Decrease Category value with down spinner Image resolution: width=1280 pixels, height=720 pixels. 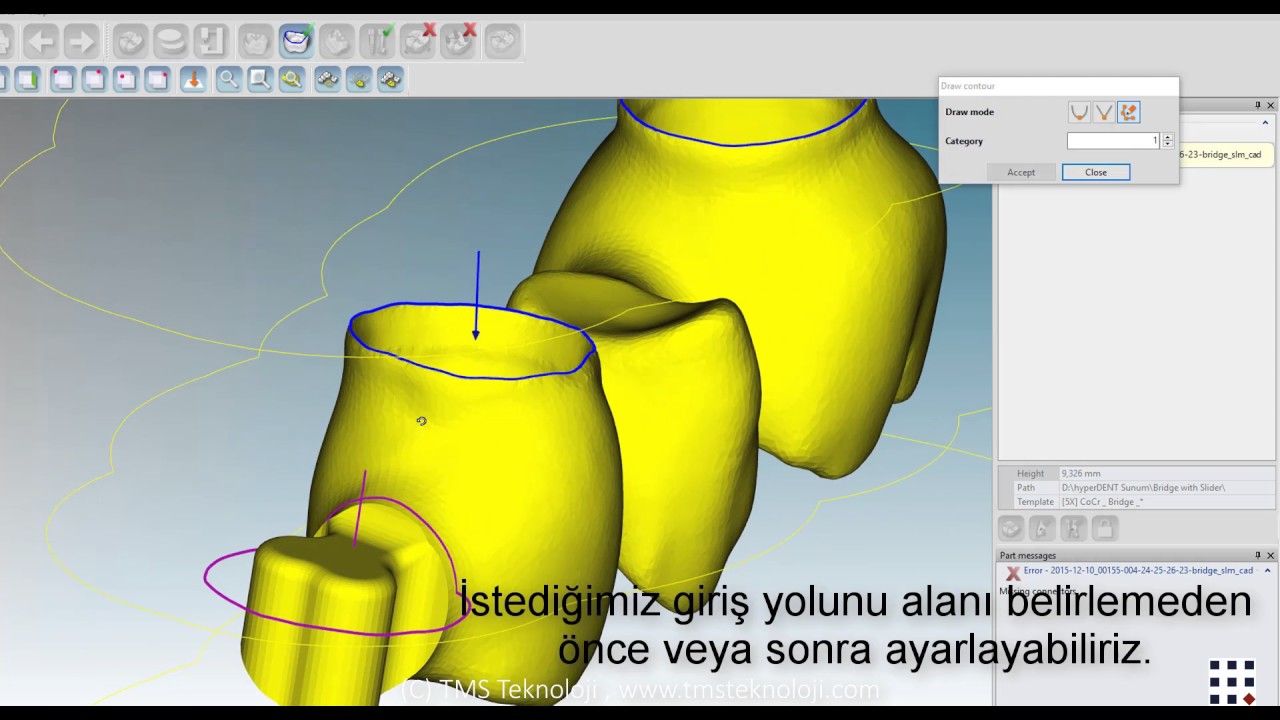coord(1167,145)
